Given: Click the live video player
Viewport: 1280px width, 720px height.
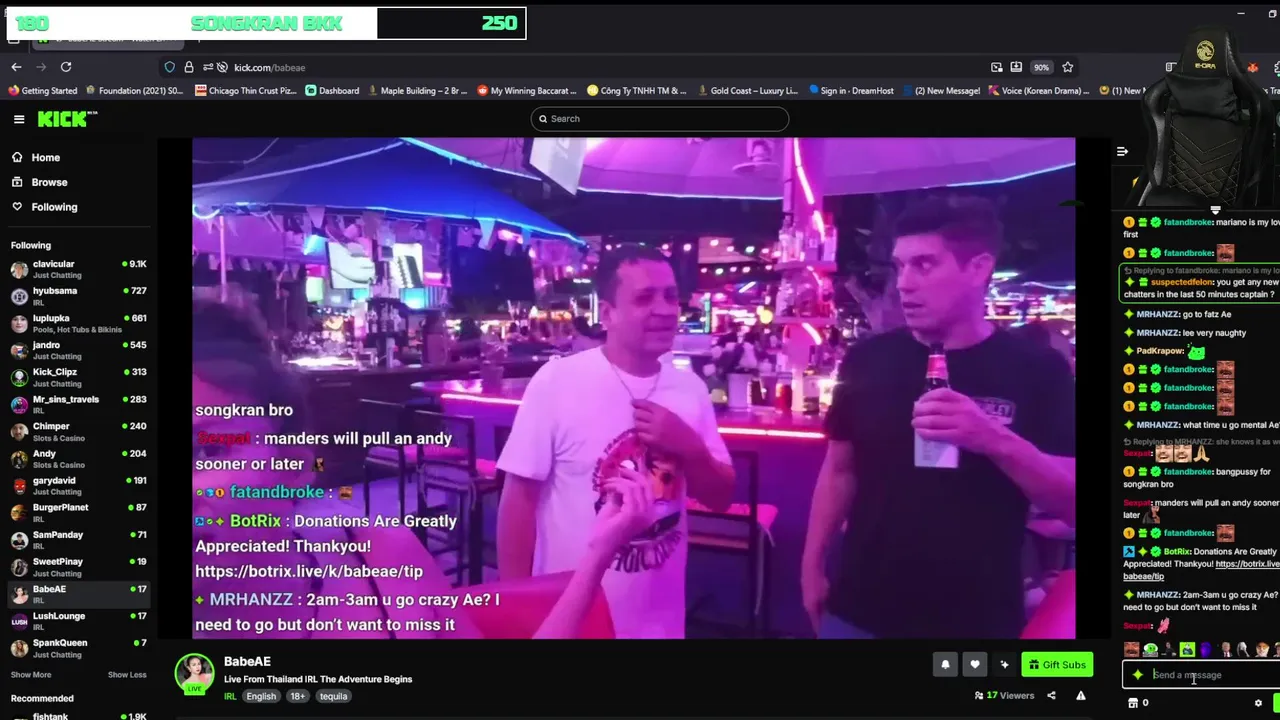Looking at the screenshot, I should click(633, 388).
